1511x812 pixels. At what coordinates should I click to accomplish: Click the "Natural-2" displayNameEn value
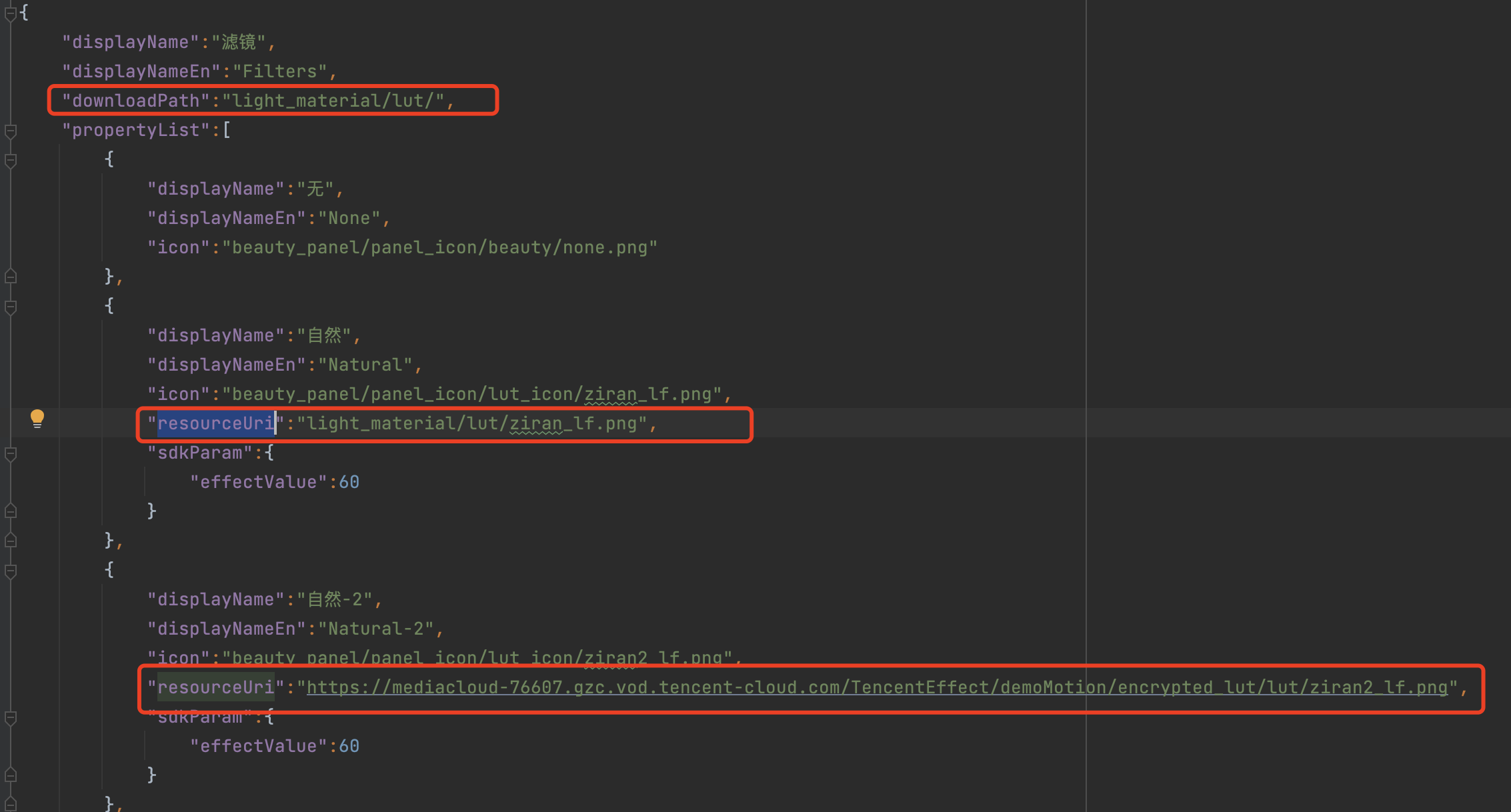(376, 629)
